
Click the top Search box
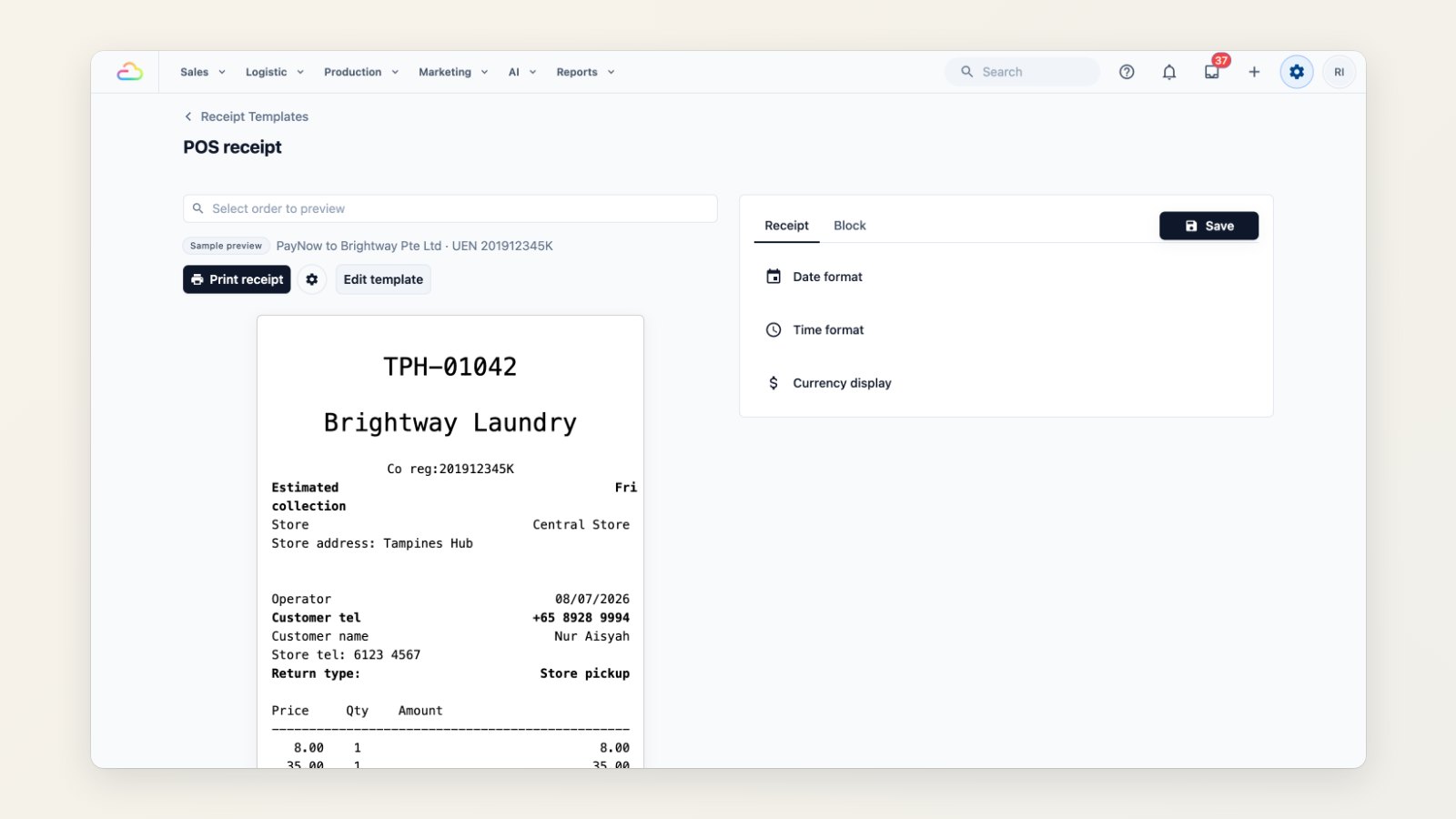click(1022, 72)
